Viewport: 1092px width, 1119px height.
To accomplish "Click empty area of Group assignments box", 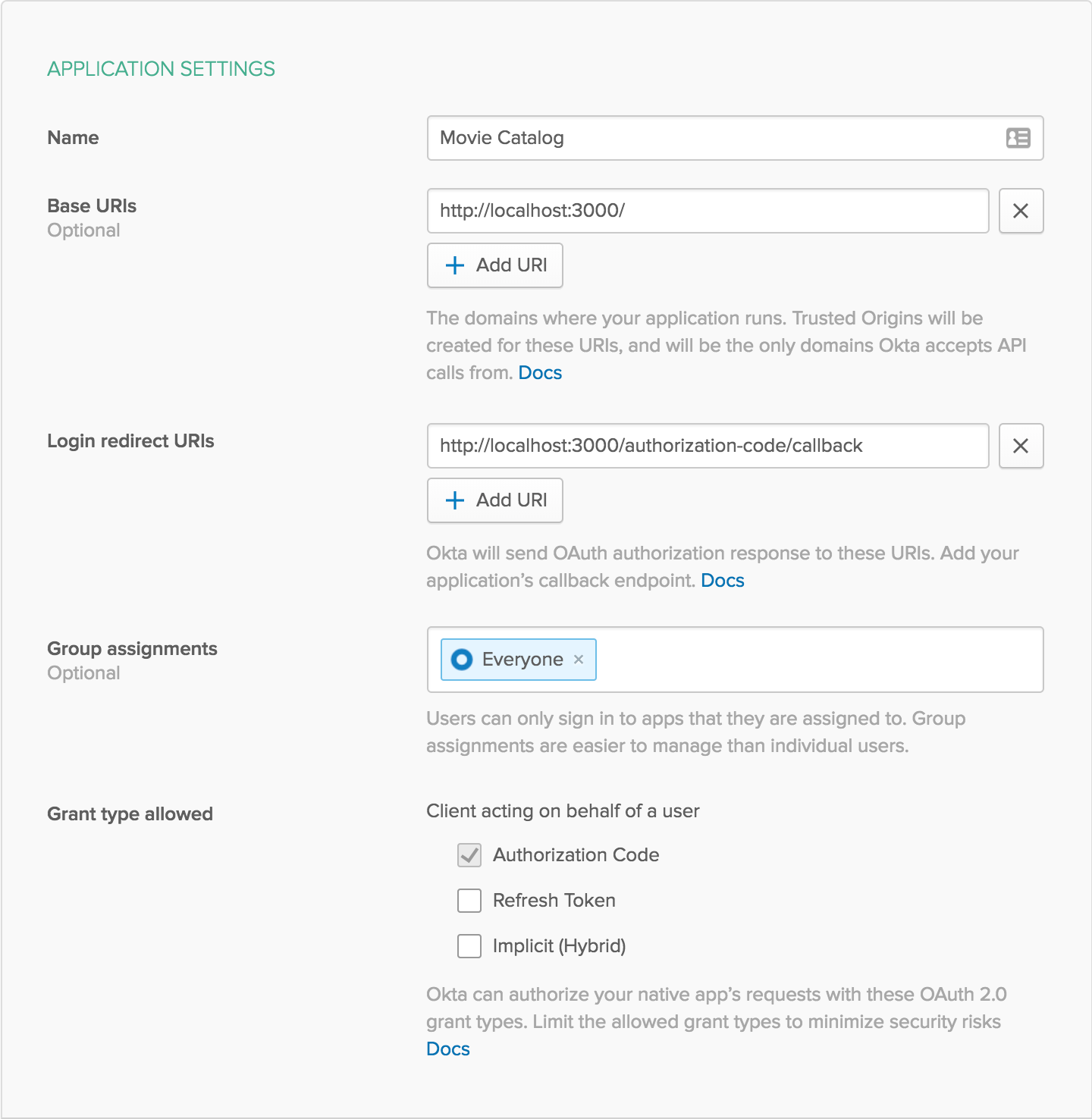I will [819, 660].
